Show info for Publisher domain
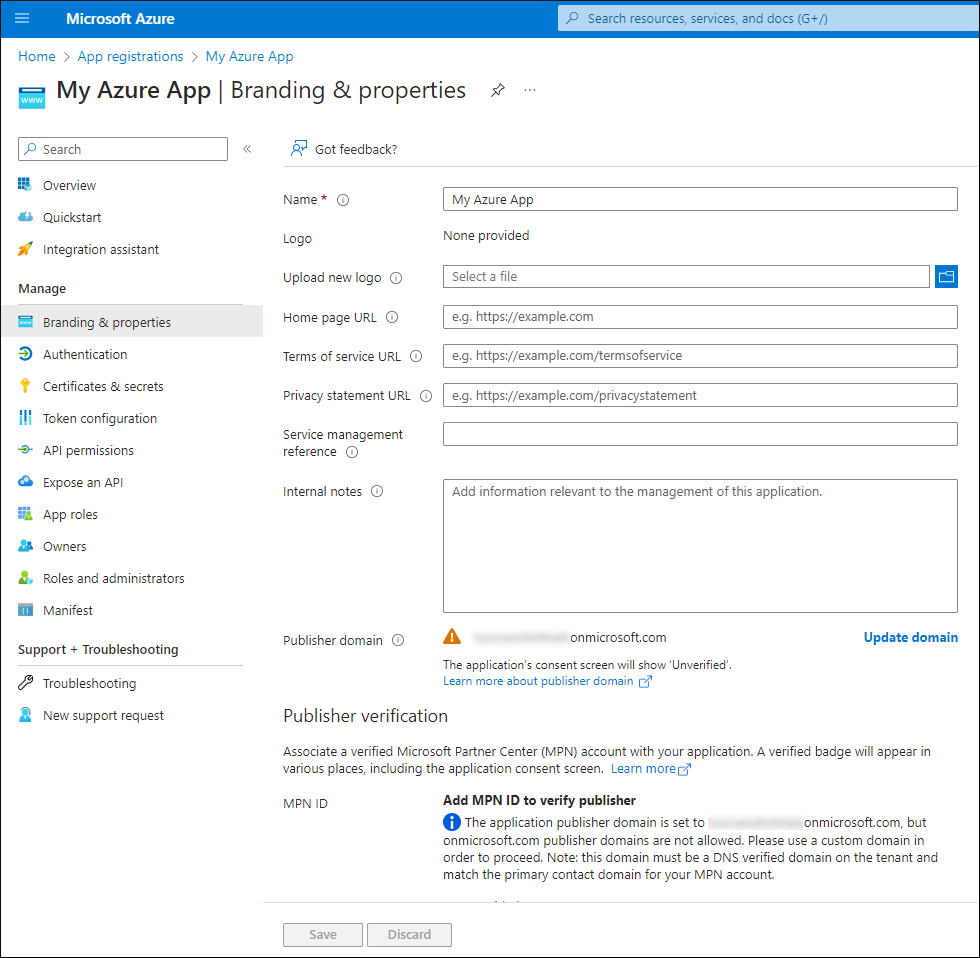Image resolution: width=980 pixels, height=958 pixels. (398, 640)
